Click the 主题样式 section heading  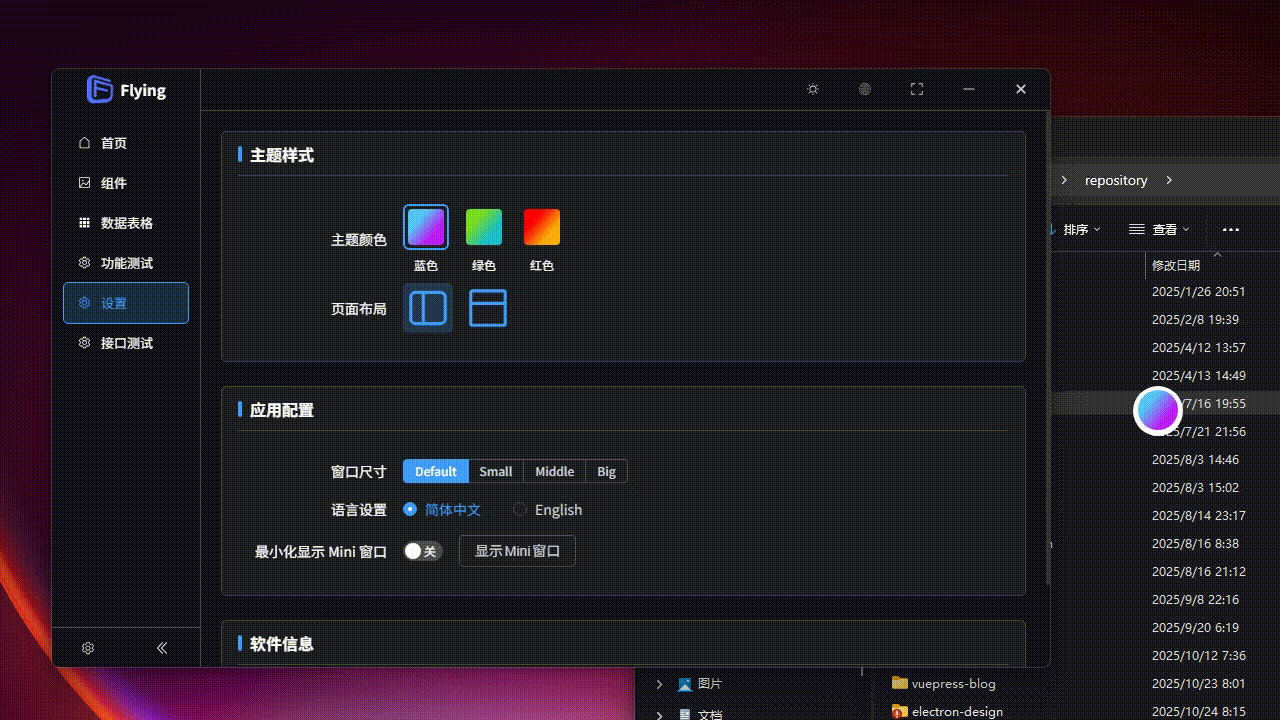coord(282,155)
